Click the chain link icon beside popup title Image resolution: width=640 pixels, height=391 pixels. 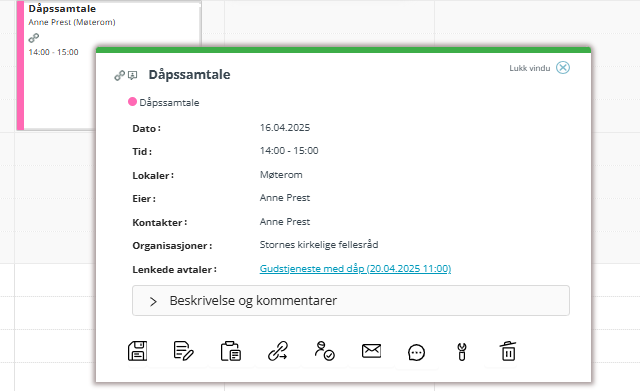[x=119, y=76]
